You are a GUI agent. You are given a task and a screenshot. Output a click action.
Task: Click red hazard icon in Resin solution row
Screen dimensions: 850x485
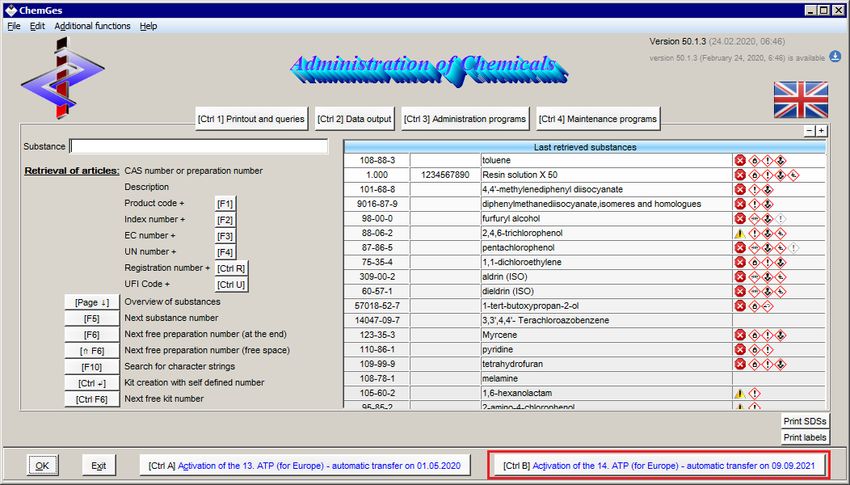point(740,175)
